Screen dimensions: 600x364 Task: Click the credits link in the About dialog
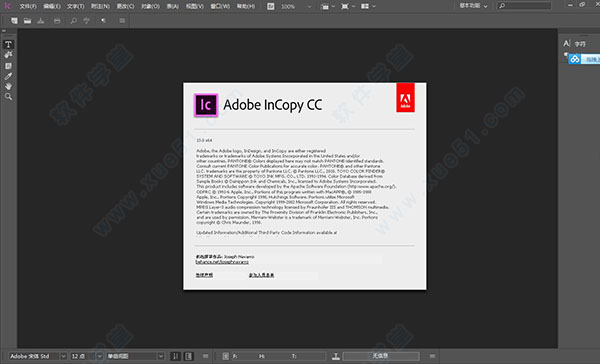click(x=261, y=275)
